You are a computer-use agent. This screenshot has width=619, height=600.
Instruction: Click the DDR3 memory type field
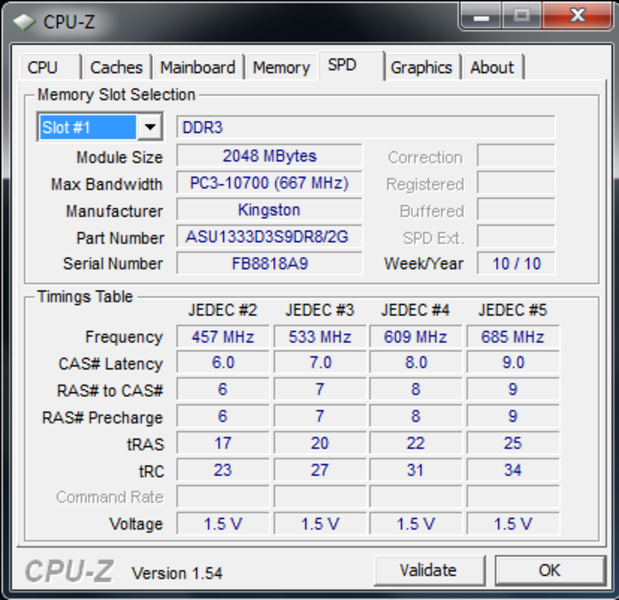pos(366,127)
